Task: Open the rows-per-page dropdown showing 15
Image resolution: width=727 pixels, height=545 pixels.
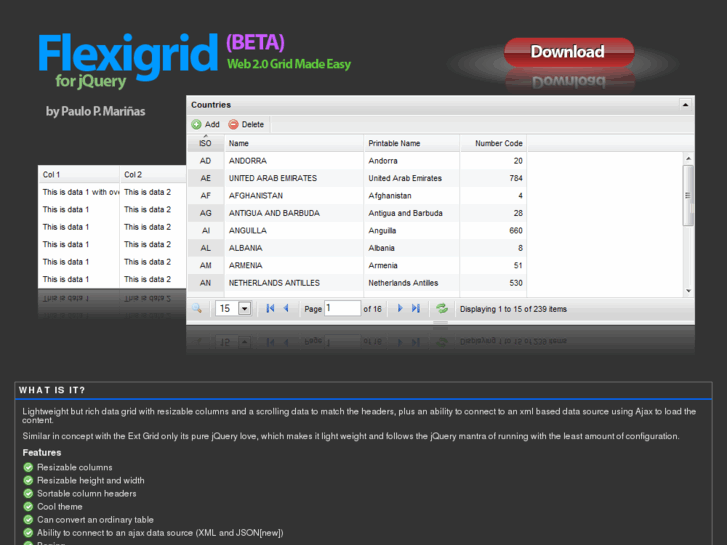Action: [233, 308]
